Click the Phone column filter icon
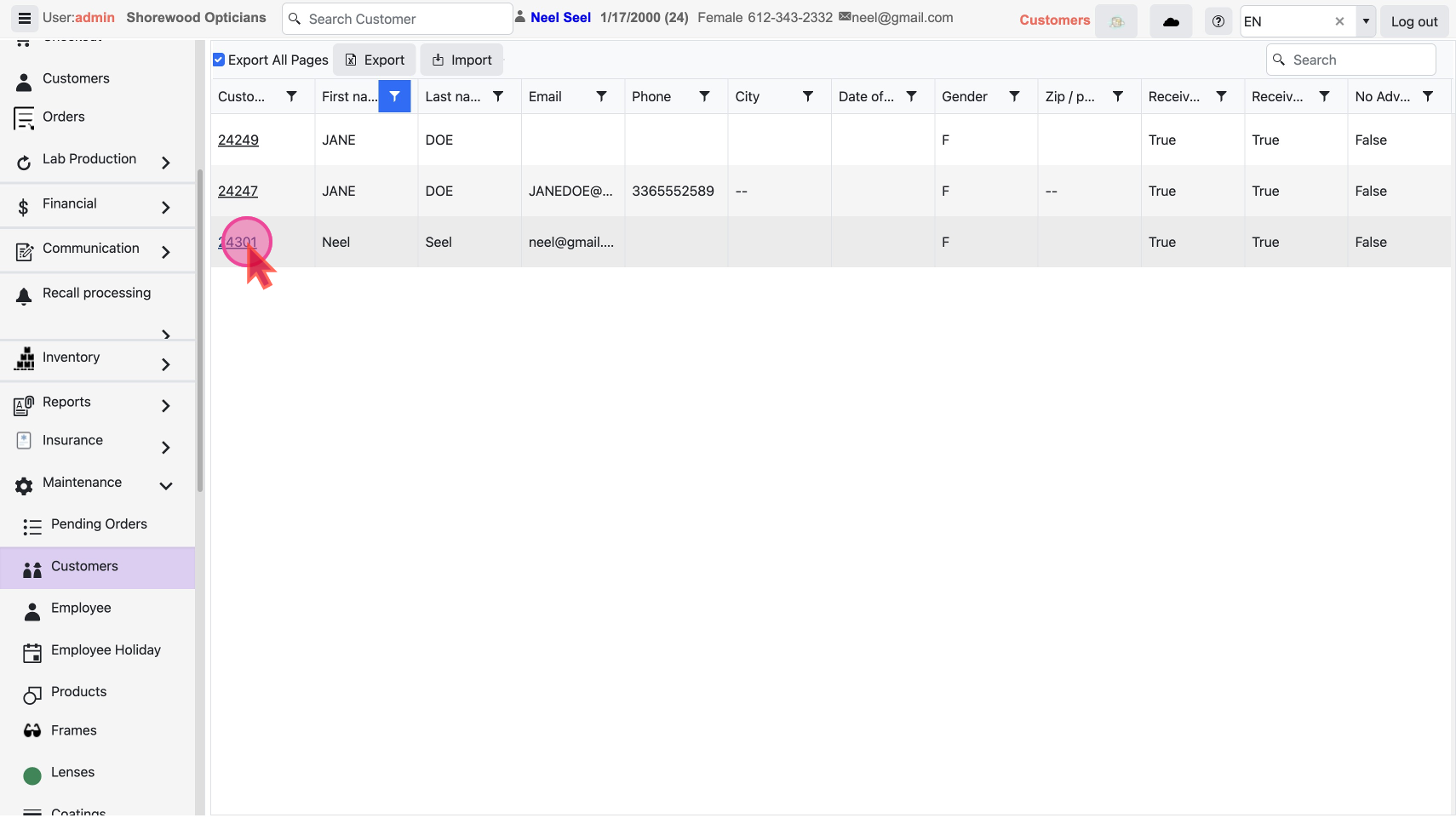1456x835 pixels. (x=704, y=96)
